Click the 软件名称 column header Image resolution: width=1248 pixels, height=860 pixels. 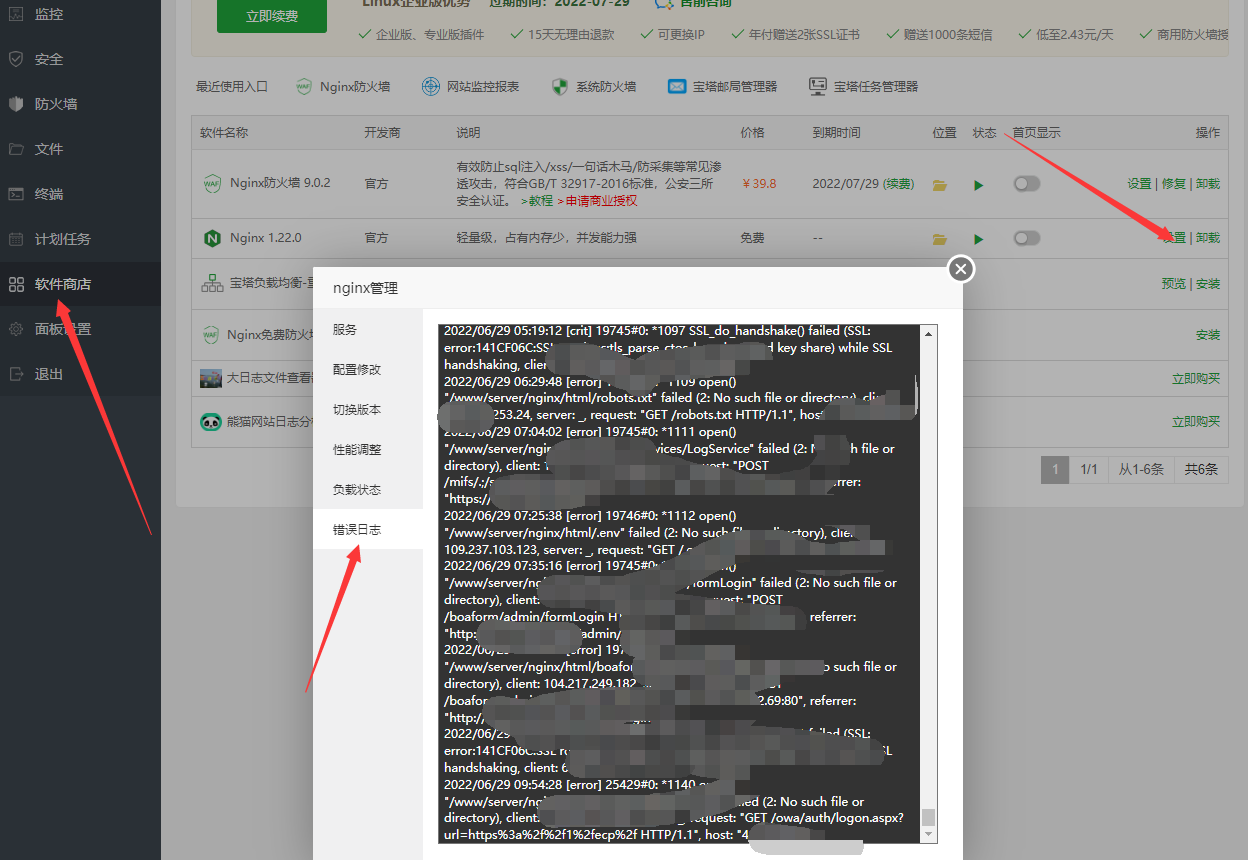click(224, 132)
